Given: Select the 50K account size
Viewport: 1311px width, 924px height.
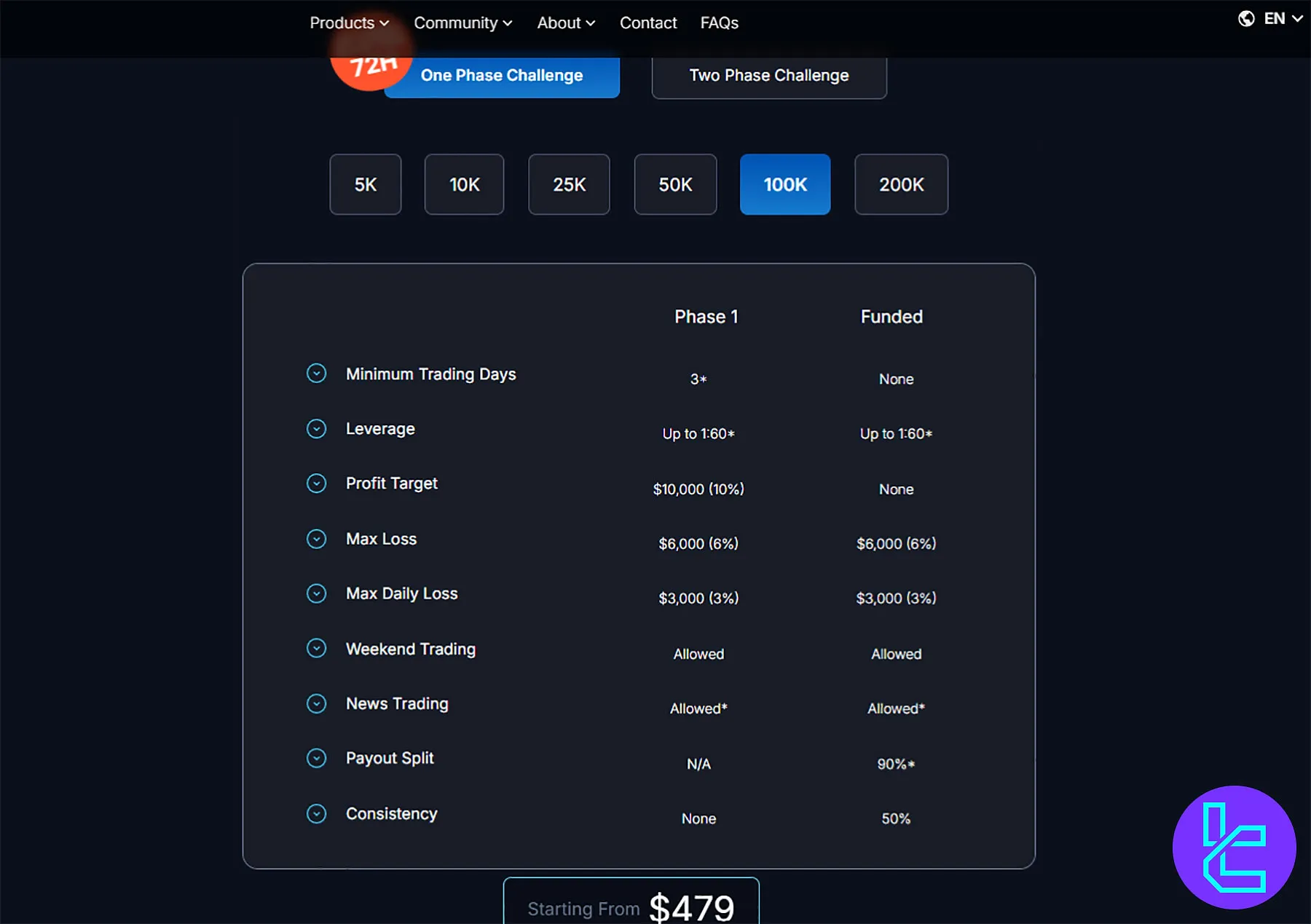Looking at the screenshot, I should click(x=675, y=184).
